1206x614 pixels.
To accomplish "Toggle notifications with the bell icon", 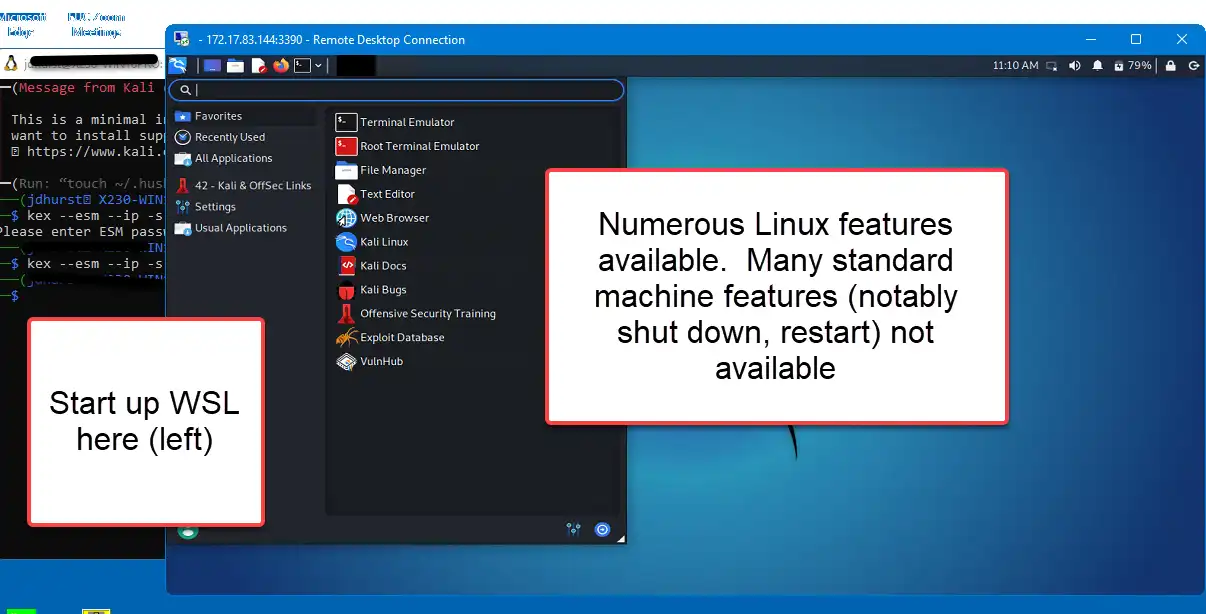I will tap(1097, 65).
